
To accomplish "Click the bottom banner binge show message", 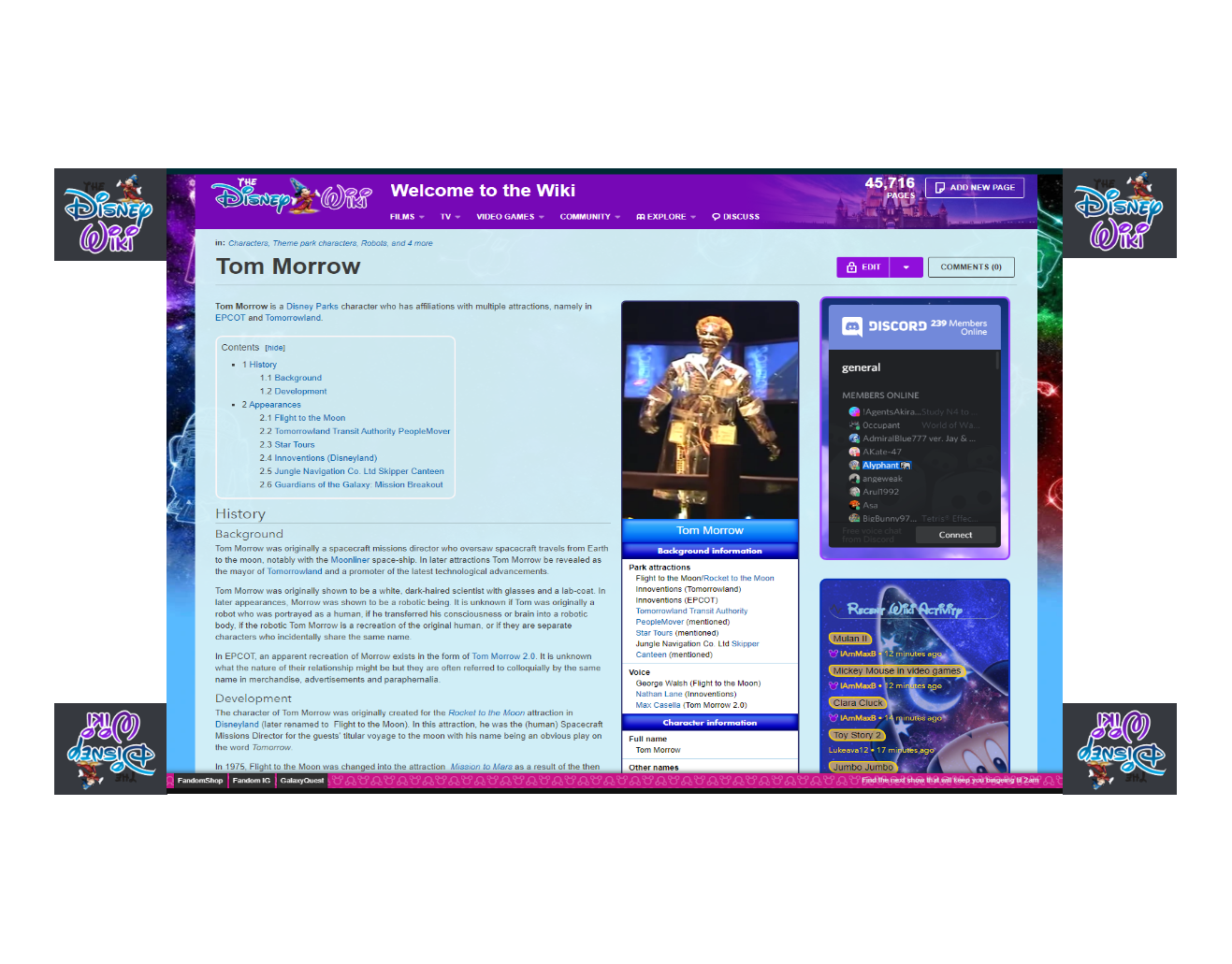I will (x=949, y=781).
